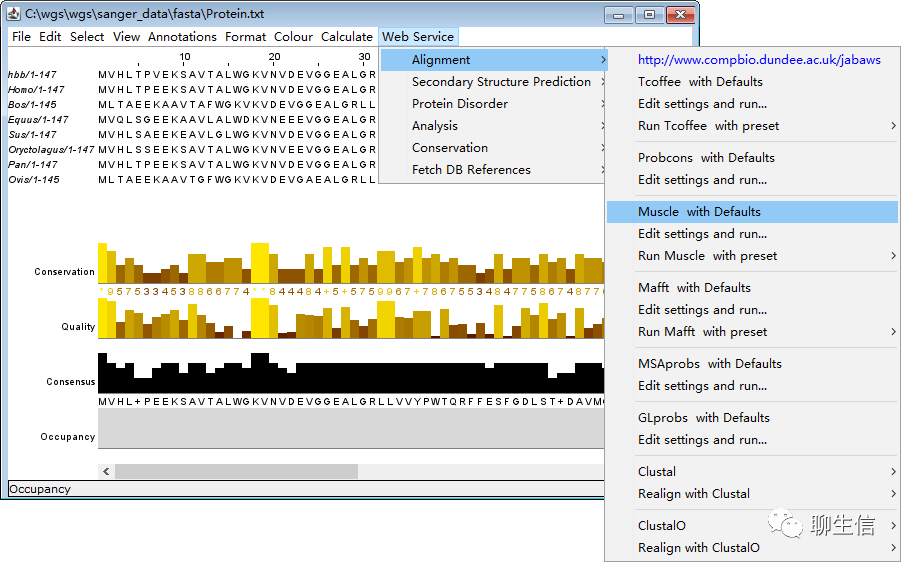The width and height of the screenshot is (905, 565).
Task: Click the Quality annotation label
Action: (78, 327)
